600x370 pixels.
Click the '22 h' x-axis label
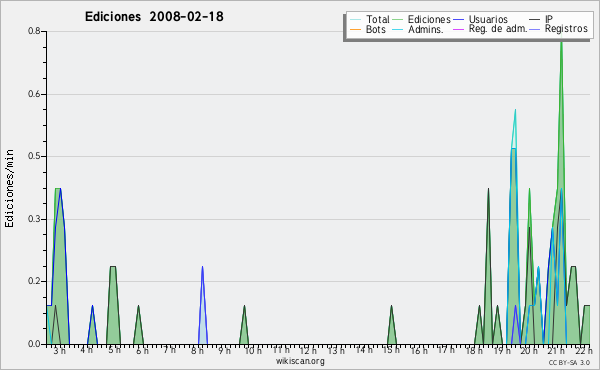pos(583,350)
